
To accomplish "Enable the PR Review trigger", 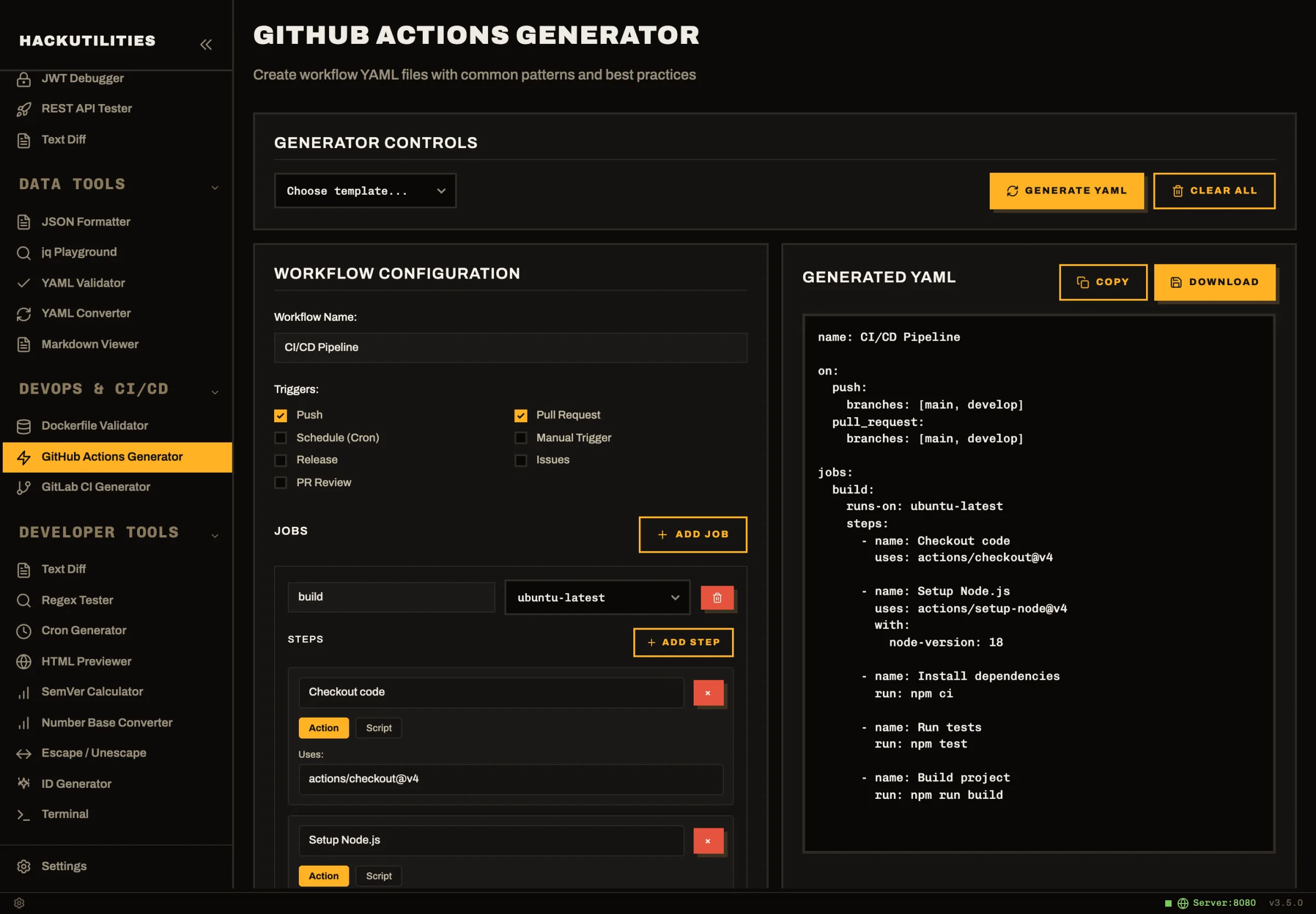I will pyautogui.click(x=281, y=482).
